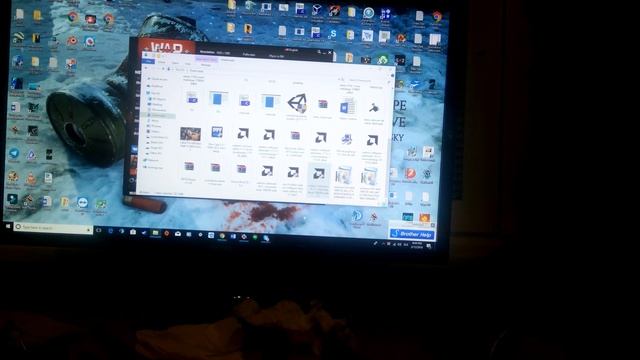The height and width of the screenshot is (360, 640).
Task: Open the Action Center notifications icon
Action: pyautogui.click(x=429, y=246)
